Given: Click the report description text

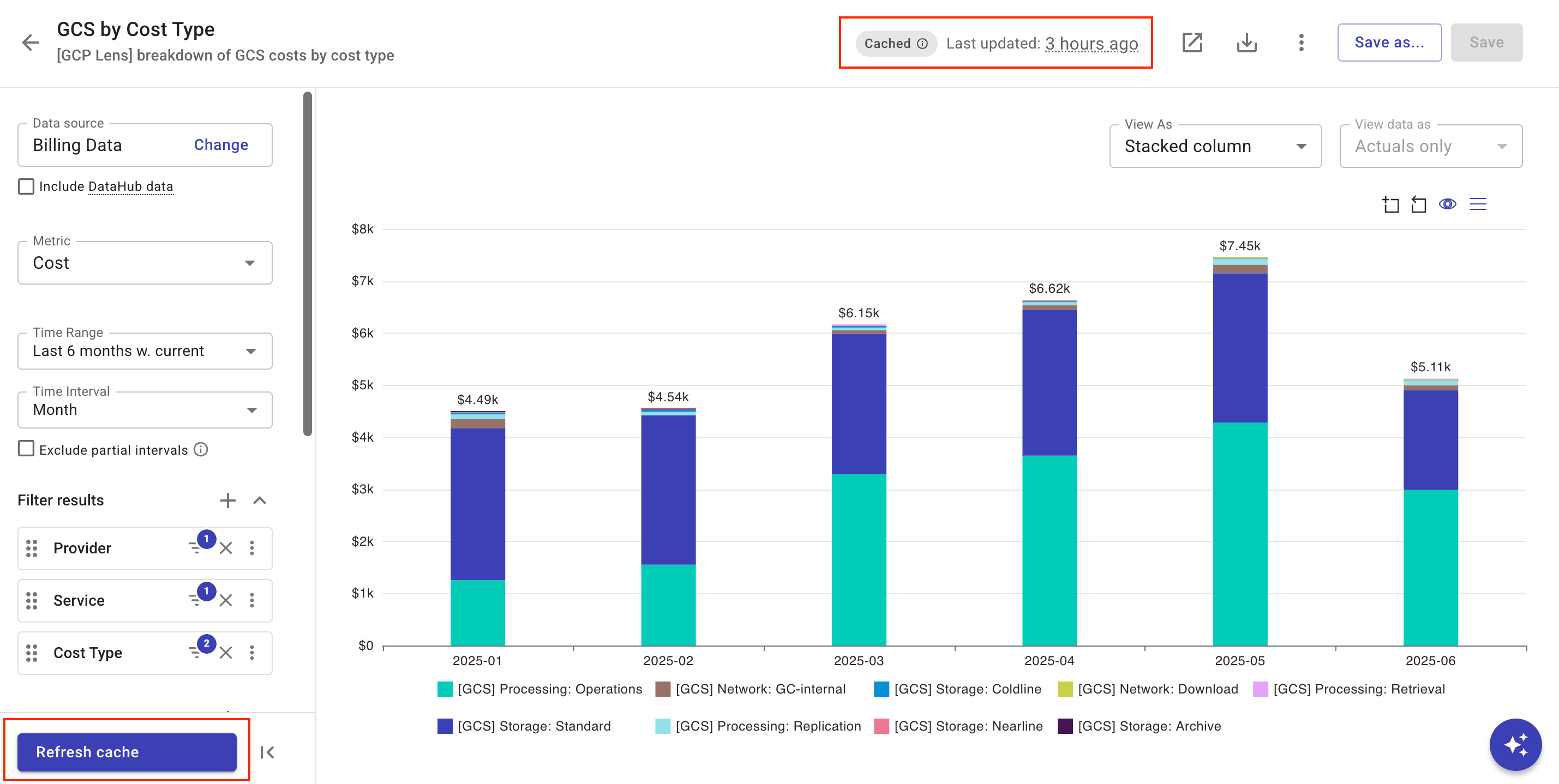Looking at the screenshot, I should pyautogui.click(x=225, y=55).
